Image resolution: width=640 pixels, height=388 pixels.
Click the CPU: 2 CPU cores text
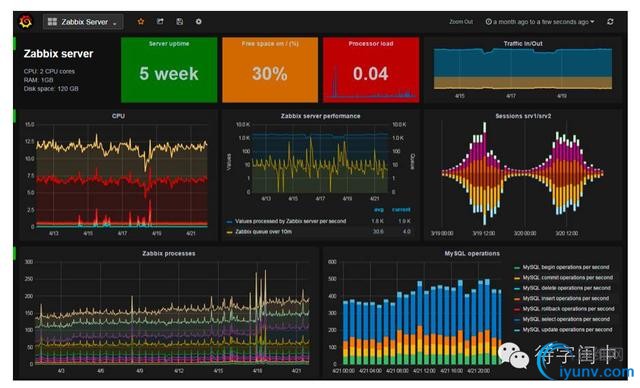point(49,71)
